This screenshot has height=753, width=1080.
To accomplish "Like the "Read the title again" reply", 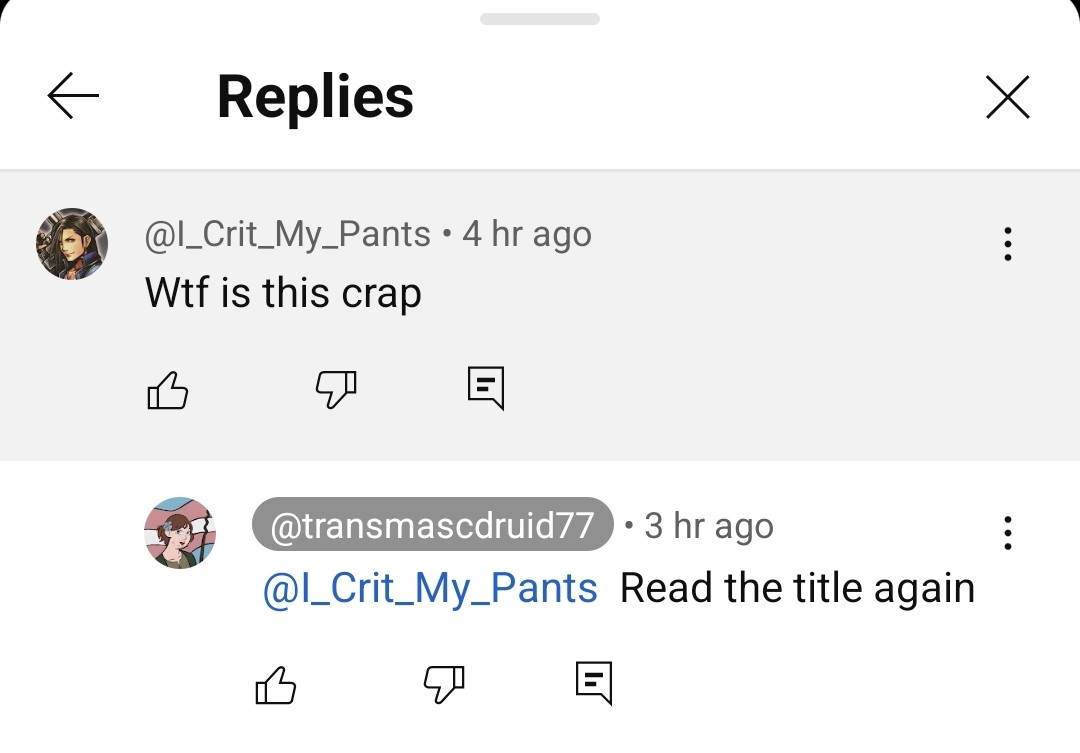I will (276, 685).
